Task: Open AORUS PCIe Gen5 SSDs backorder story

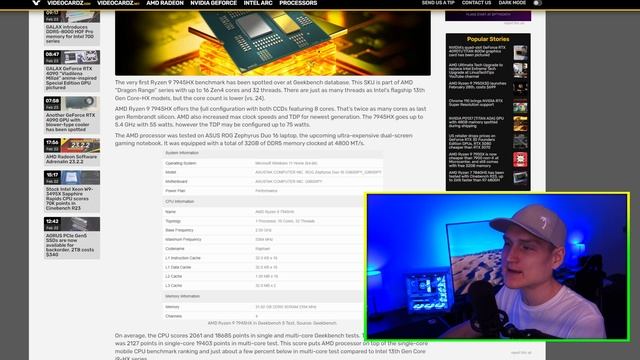Action: [70, 245]
